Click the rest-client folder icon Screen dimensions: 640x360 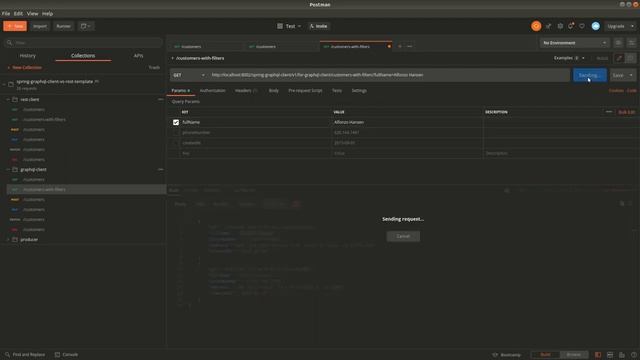[15, 100]
